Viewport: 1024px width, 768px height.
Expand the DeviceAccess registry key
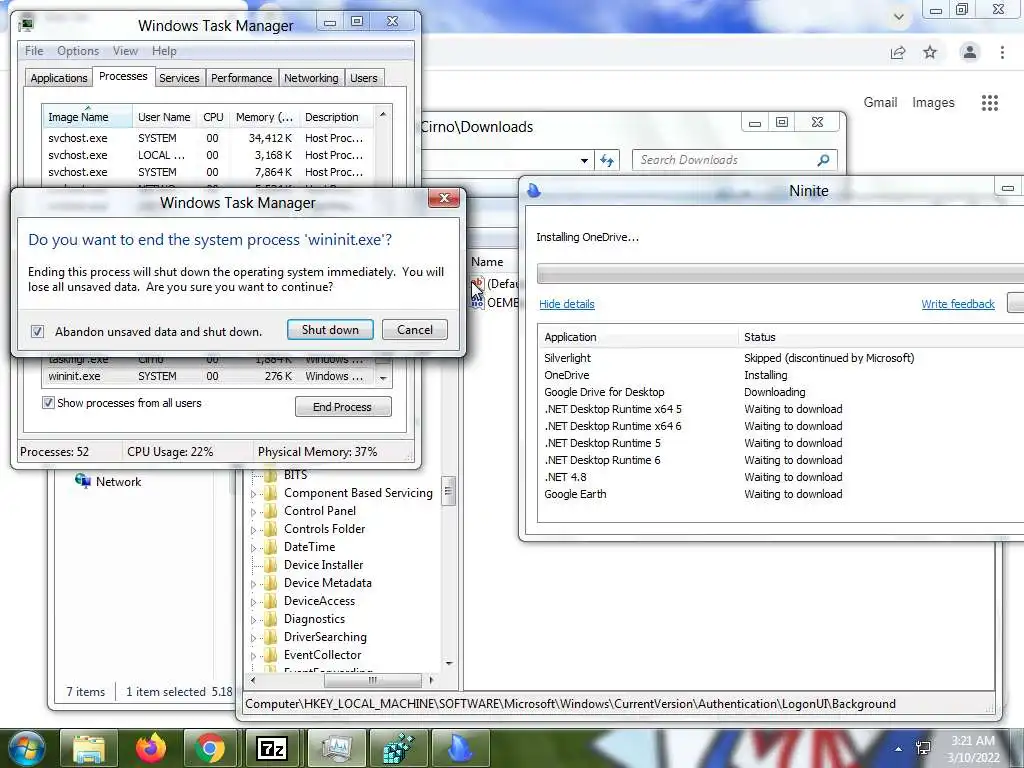coord(253,601)
